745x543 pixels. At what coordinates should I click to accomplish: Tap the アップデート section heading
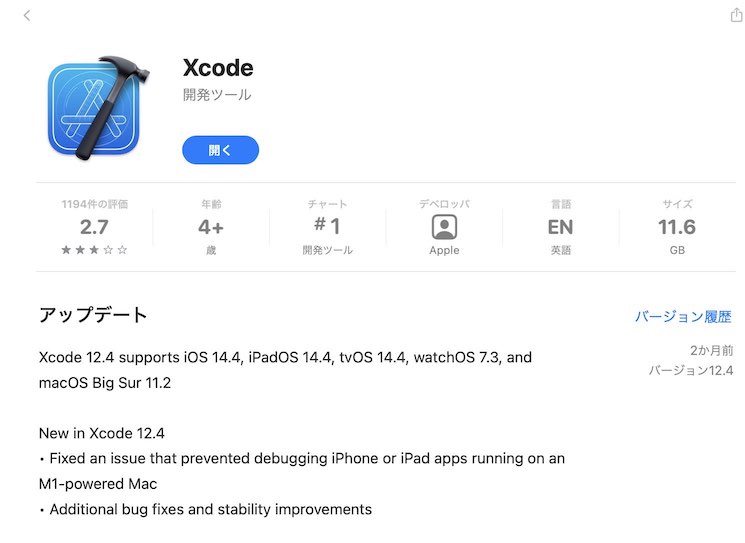click(x=93, y=315)
